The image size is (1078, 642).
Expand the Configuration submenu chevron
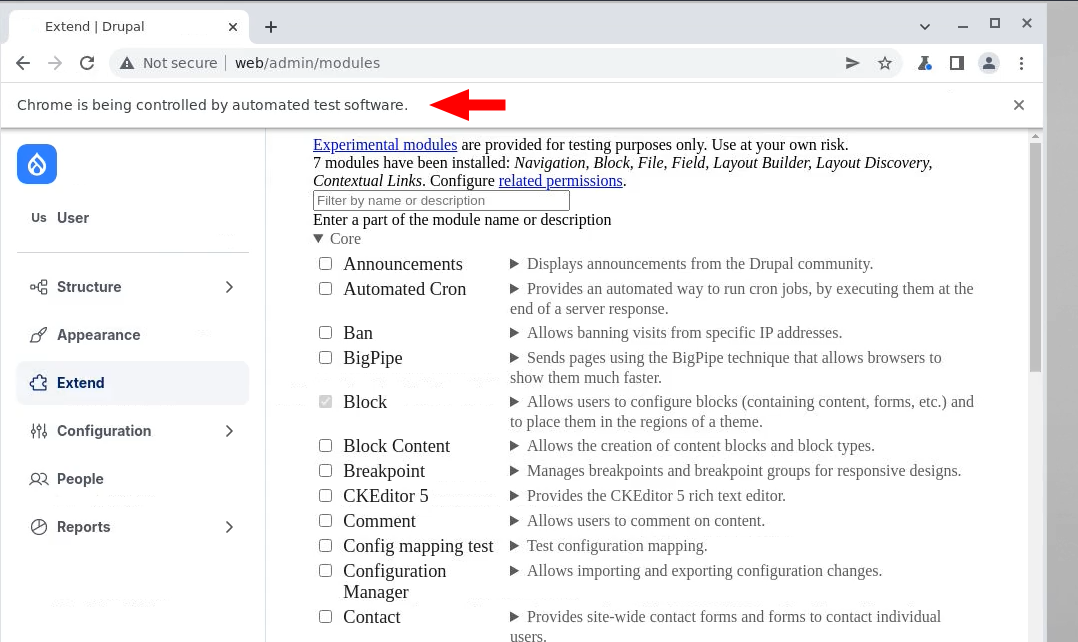(230, 431)
